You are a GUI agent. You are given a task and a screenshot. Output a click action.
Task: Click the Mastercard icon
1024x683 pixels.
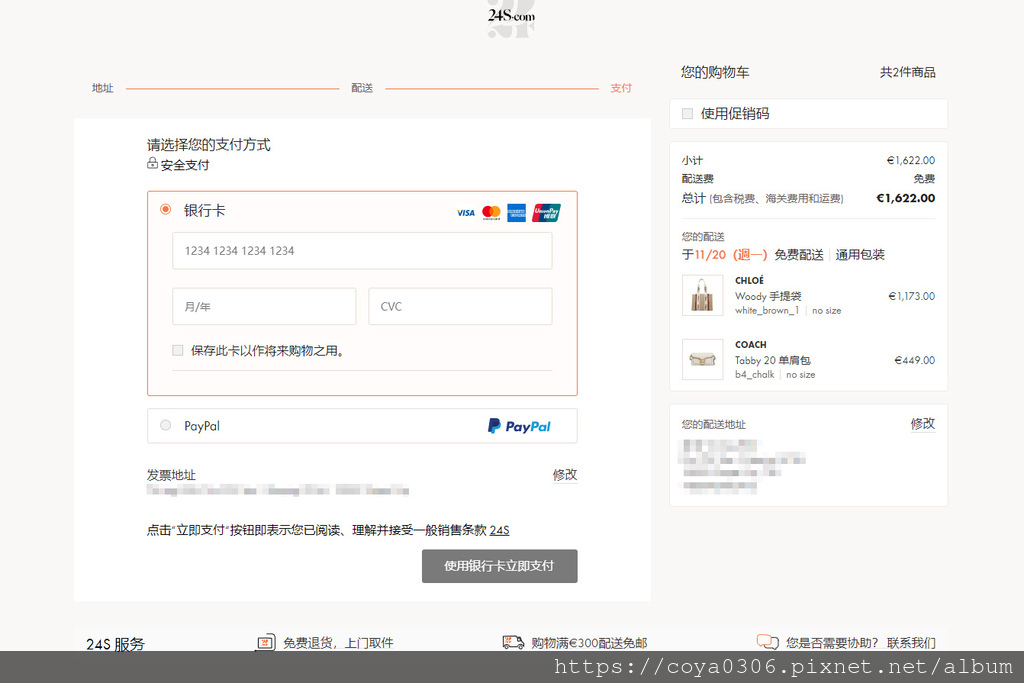click(x=491, y=213)
